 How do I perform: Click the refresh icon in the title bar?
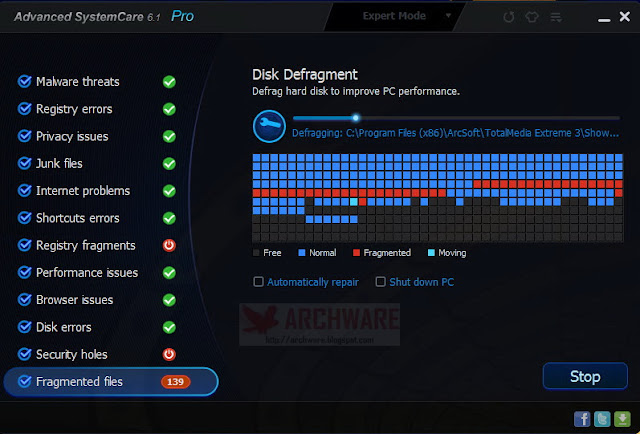tap(509, 17)
